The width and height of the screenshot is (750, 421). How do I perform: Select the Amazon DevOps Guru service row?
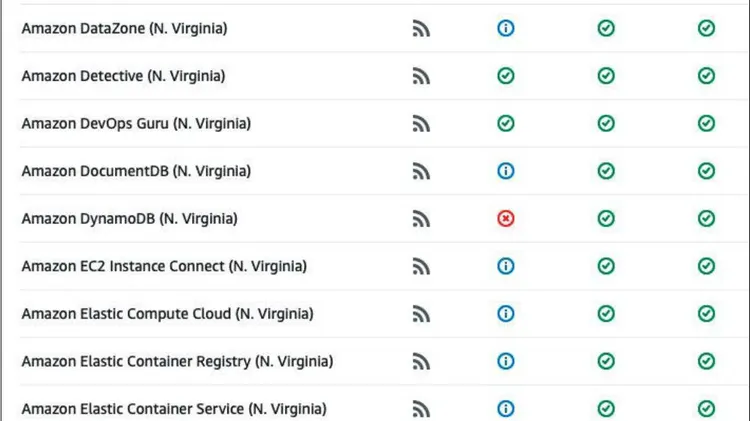coord(136,124)
